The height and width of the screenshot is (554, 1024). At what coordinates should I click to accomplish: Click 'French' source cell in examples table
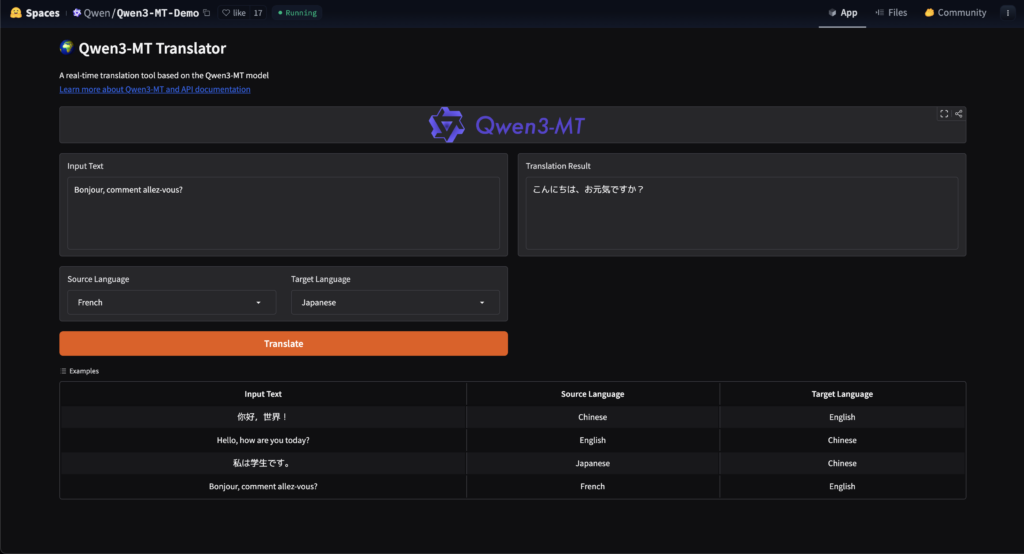click(592, 487)
